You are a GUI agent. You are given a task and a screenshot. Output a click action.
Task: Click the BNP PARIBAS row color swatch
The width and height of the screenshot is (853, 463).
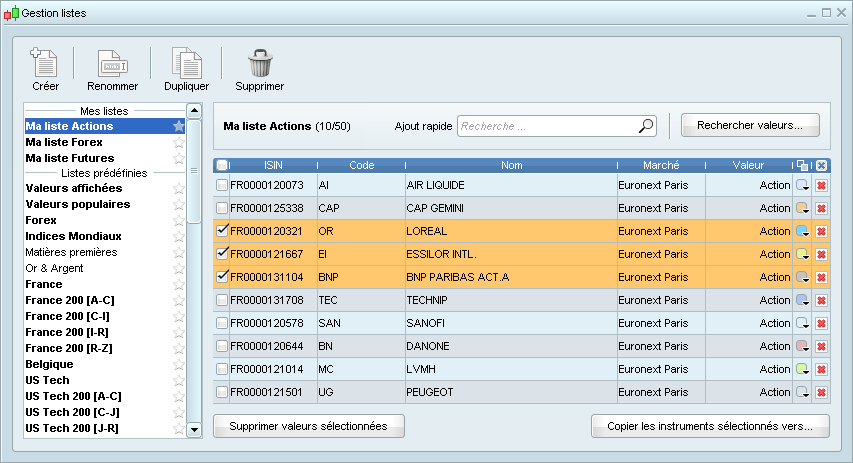coord(802,277)
